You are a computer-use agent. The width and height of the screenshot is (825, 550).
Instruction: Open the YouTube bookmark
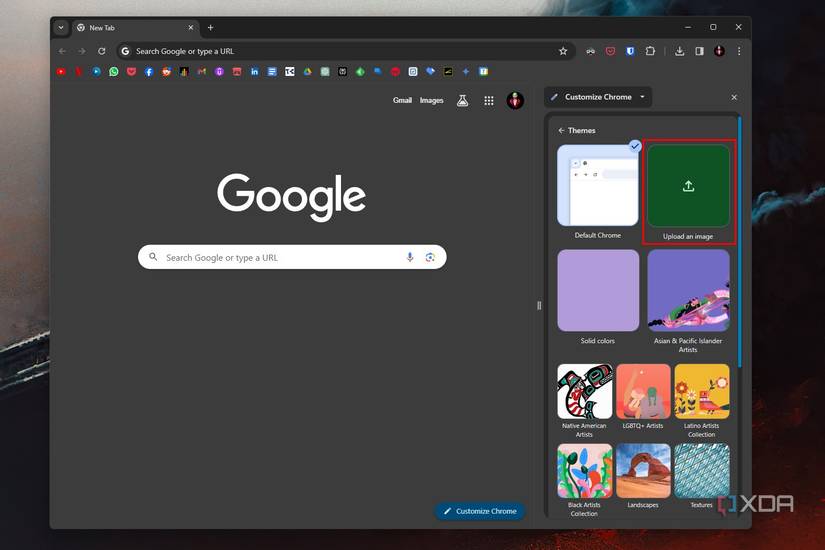[61, 72]
